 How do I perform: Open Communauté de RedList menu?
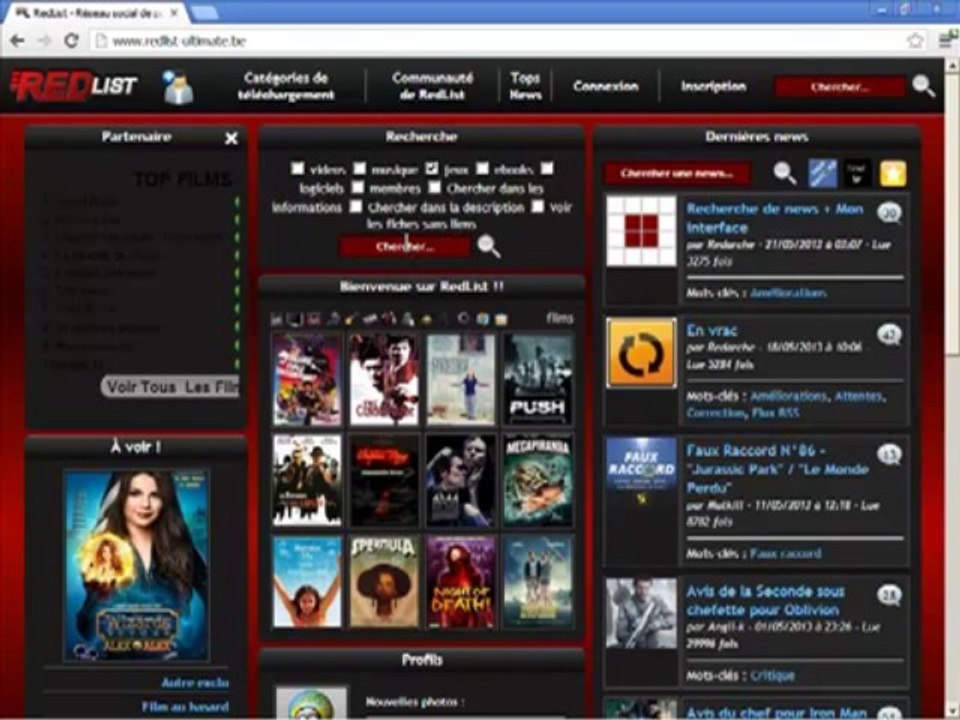click(x=432, y=86)
